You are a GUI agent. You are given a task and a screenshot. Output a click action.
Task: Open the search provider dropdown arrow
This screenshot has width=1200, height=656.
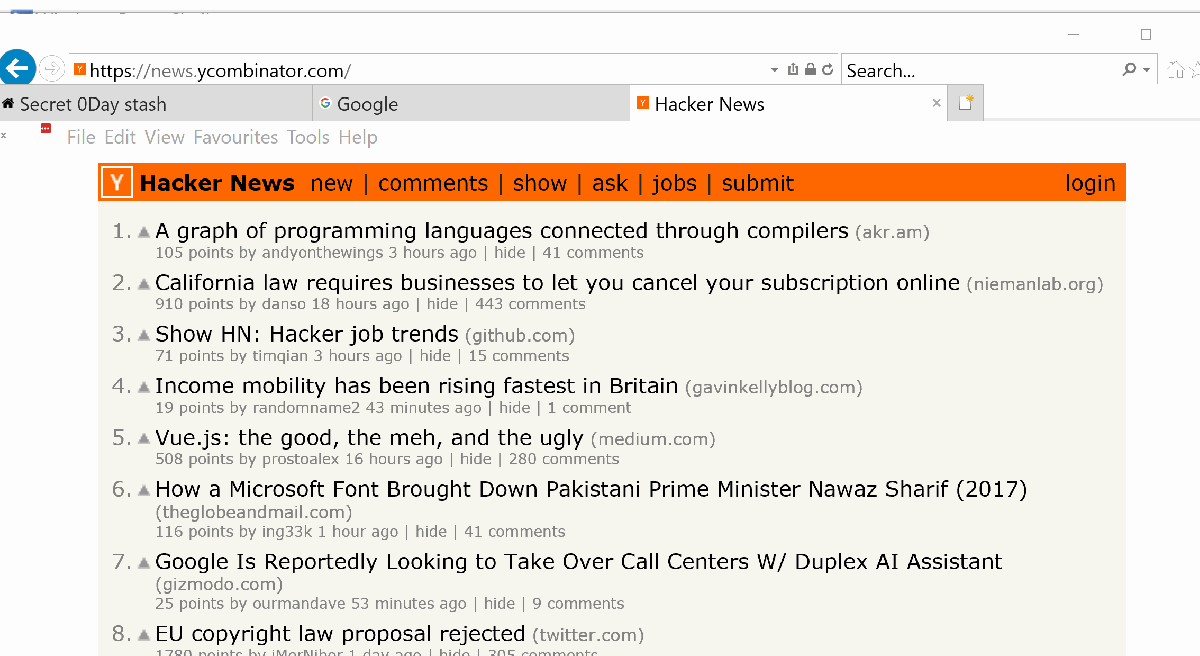point(1146,71)
